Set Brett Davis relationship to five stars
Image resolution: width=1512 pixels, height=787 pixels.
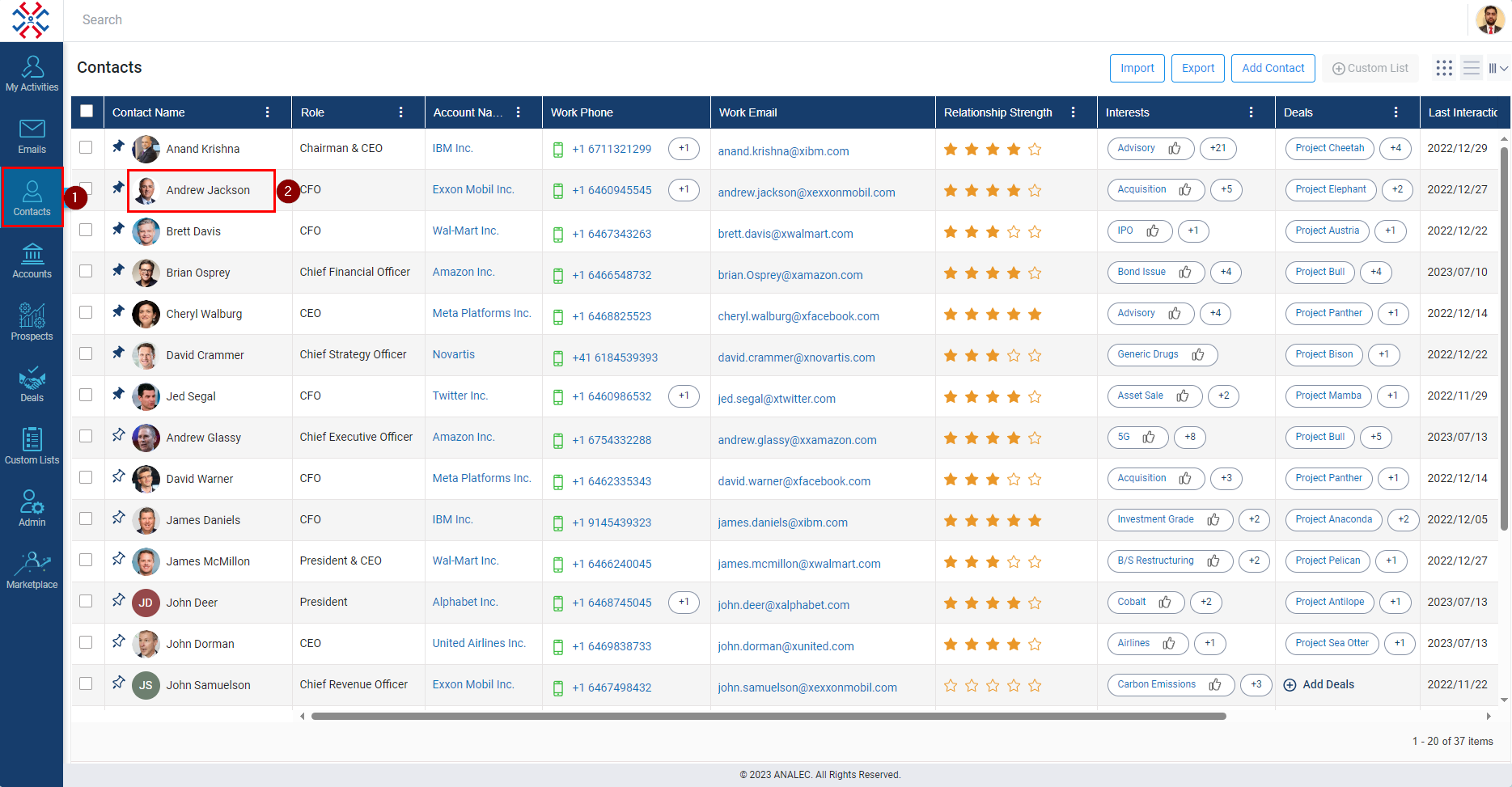pos(1035,231)
